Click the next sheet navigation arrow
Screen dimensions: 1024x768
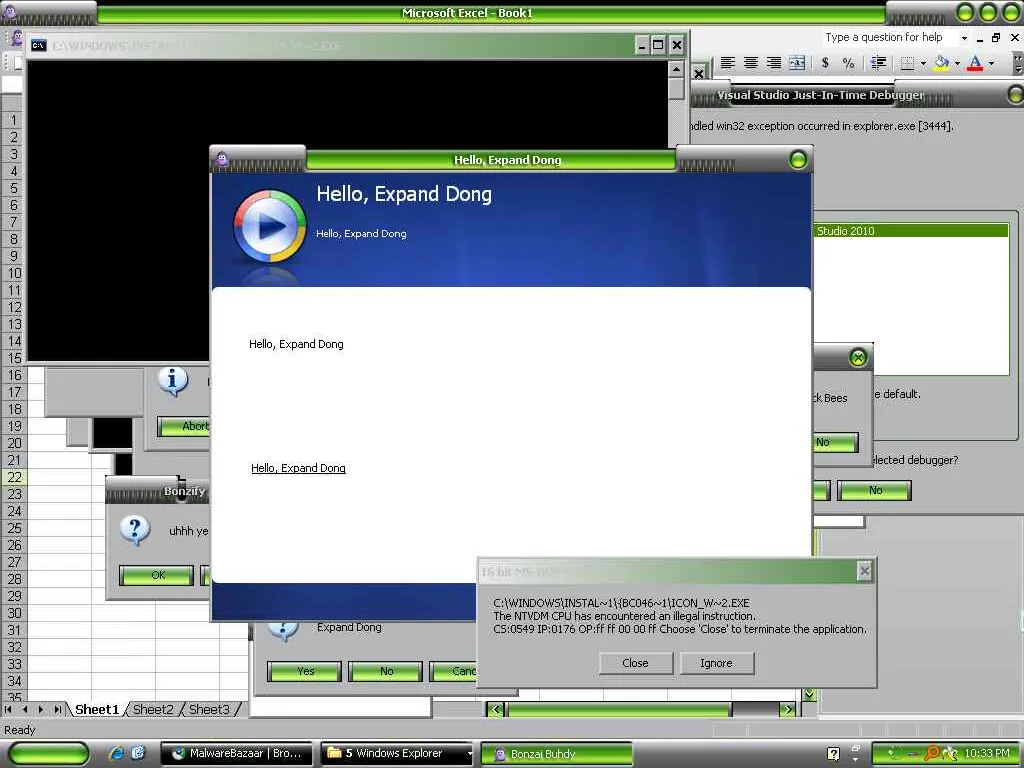[41, 709]
